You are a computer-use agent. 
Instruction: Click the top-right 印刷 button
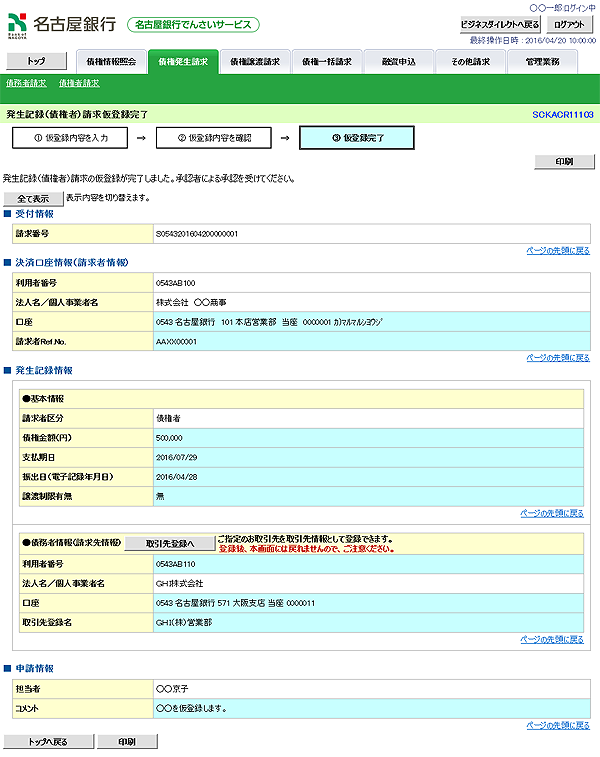pos(564,161)
